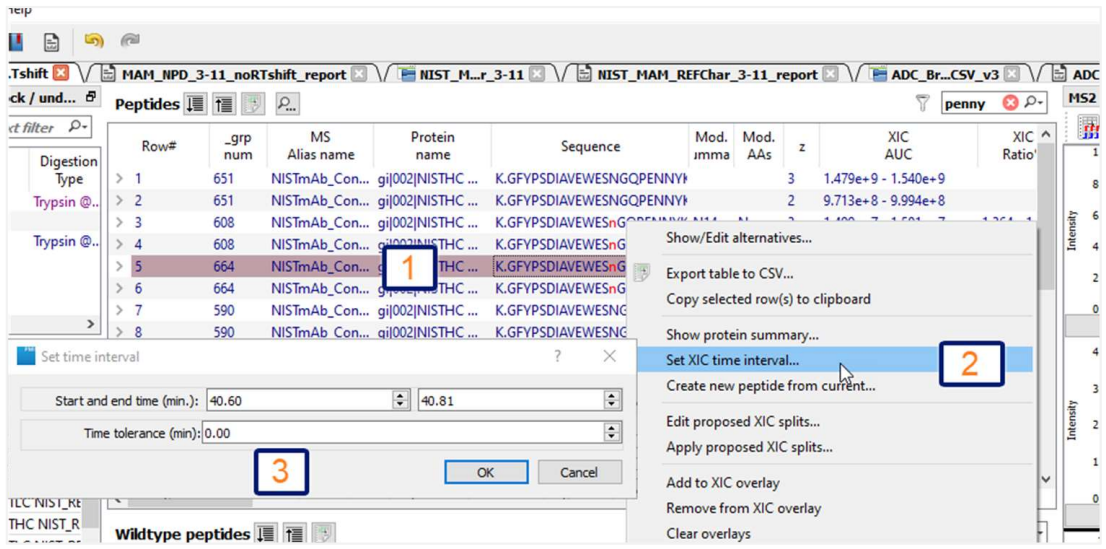Click MS2 panel table view icon
This screenshot has height=549, width=1106.
tap(1089, 128)
